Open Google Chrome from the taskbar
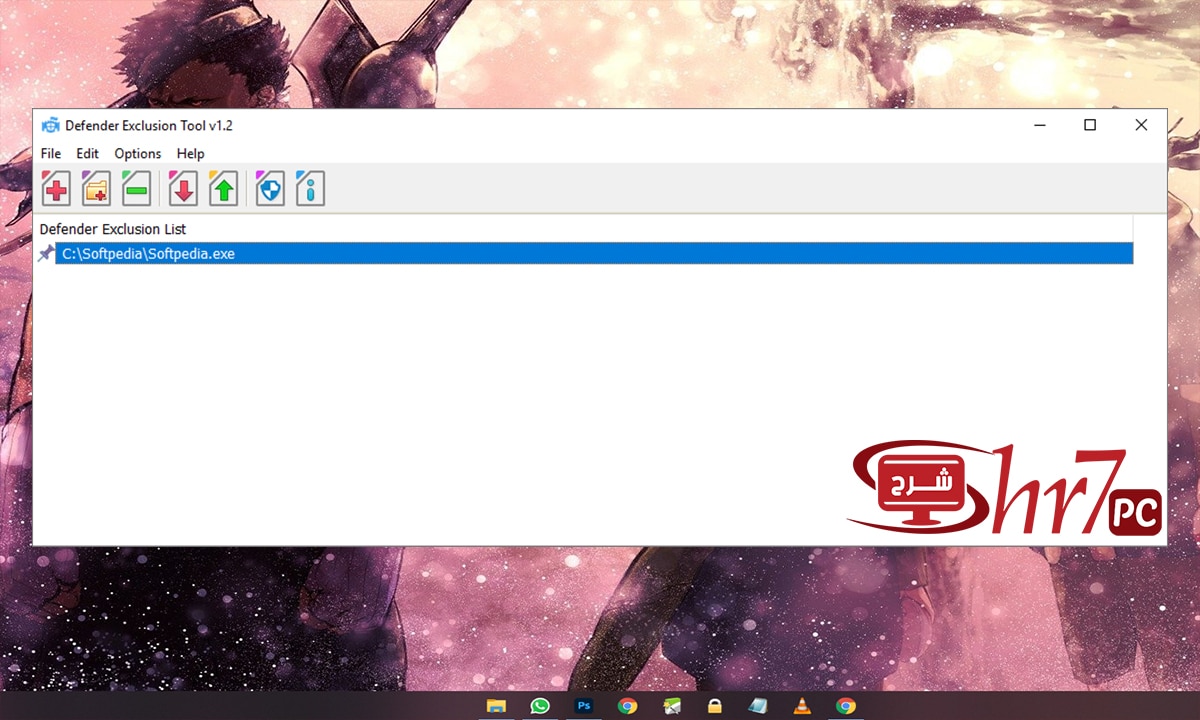 [627, 705]
